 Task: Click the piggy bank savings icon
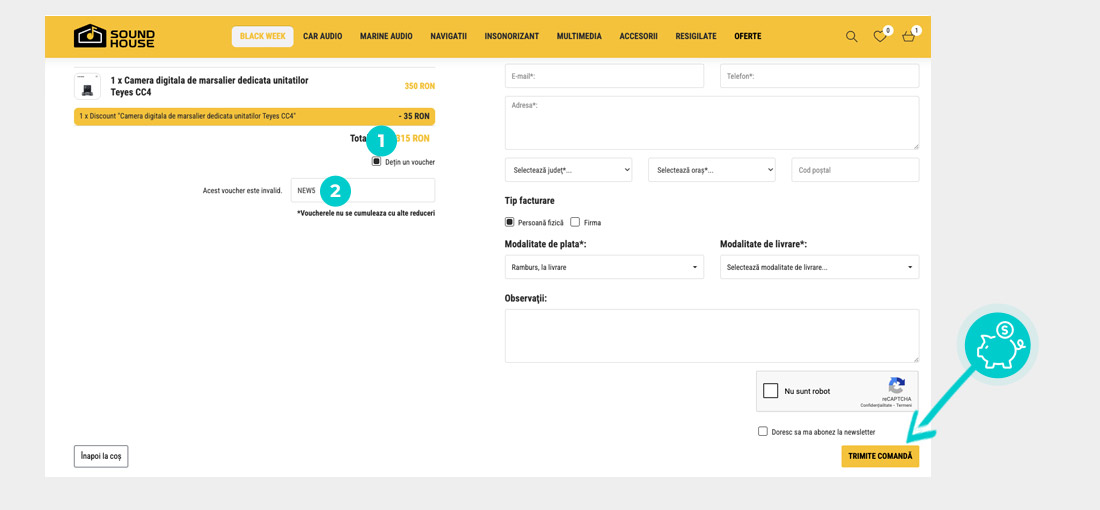pyautogui.click(x=996, y=346)
